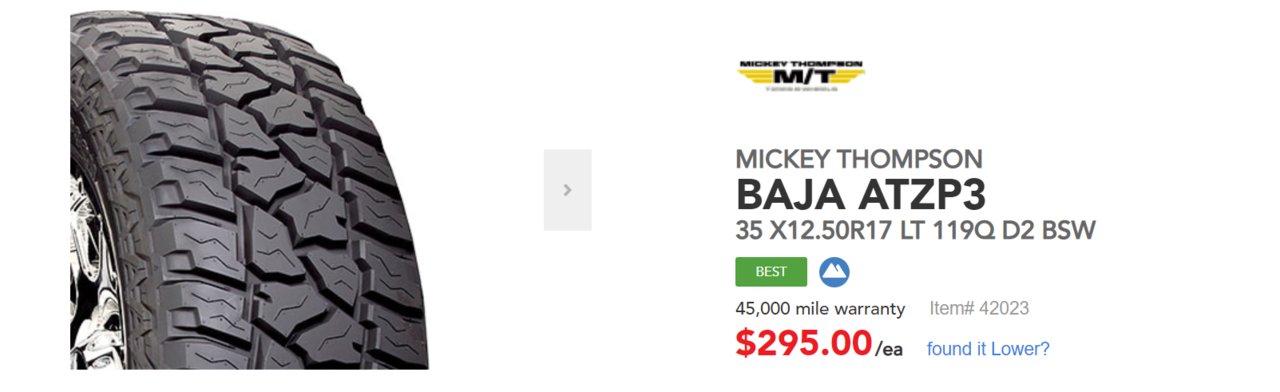The image size is (1280, 392).
Task: Click the $295.00 price
Action: (x=804, y=343)
